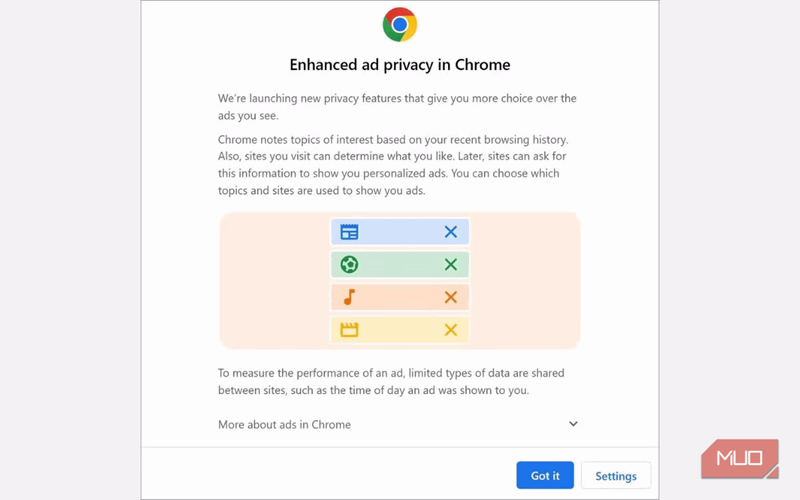Click the blue web page topic icon
800x500 pixels.
click(349, 232)
